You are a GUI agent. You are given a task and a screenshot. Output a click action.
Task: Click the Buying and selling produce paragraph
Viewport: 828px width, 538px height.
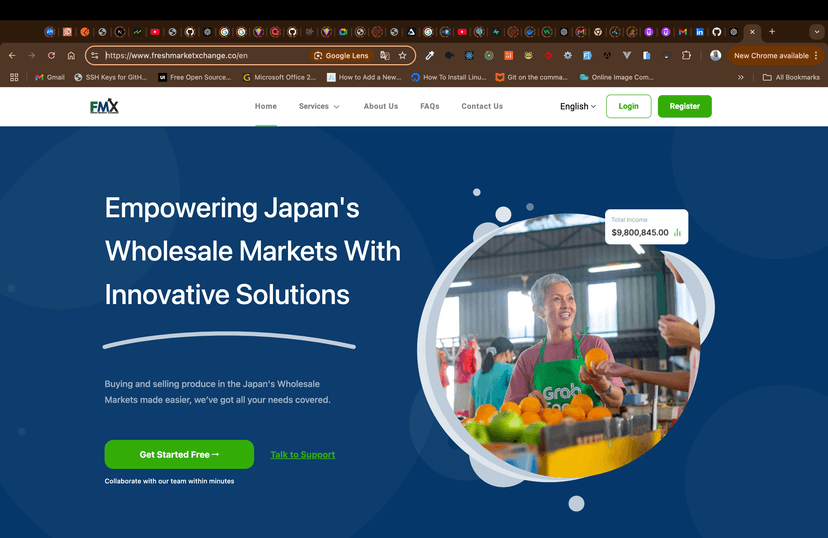218,392
